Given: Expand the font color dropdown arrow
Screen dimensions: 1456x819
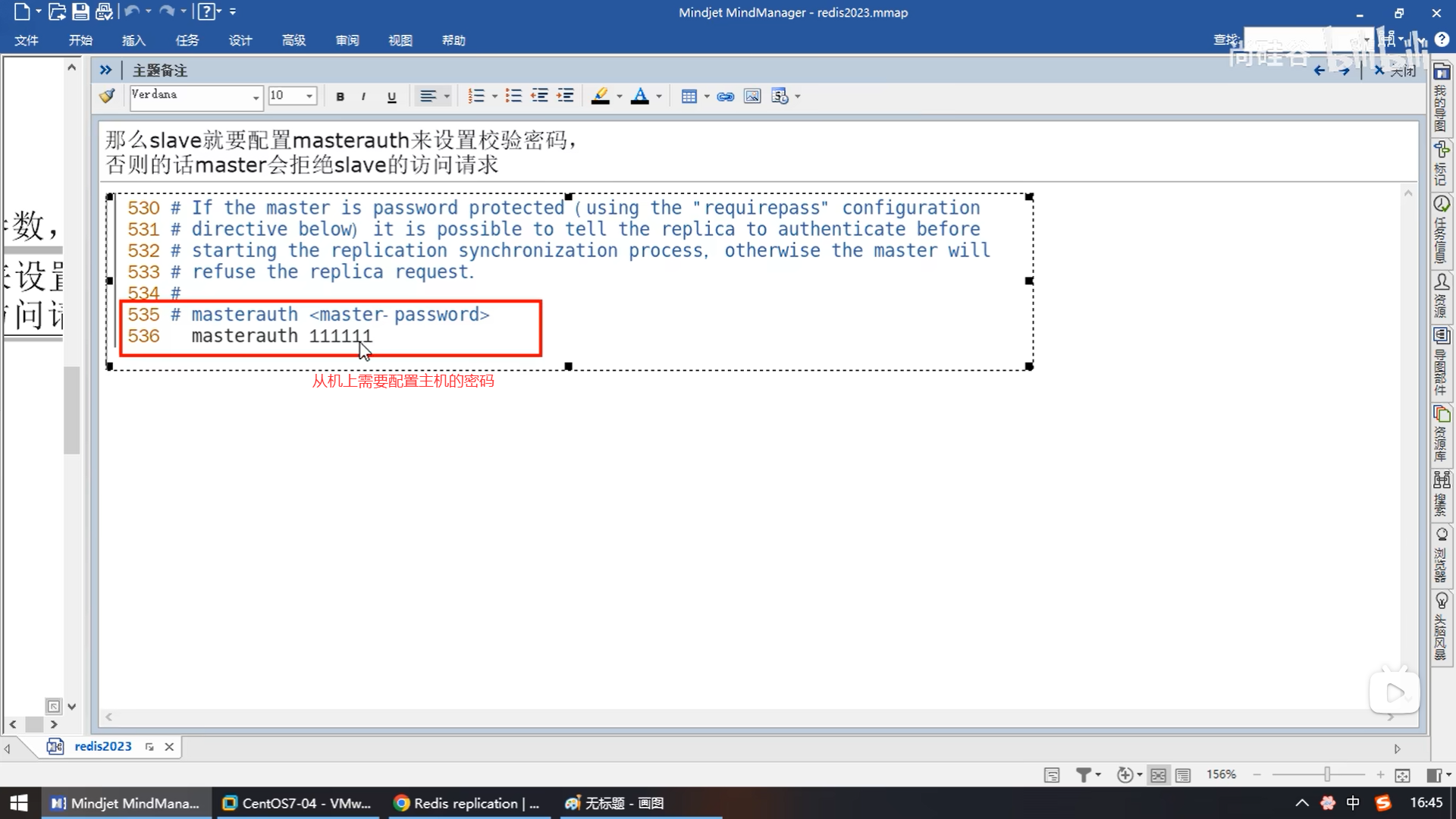Looking at the screenshot, I should 659,96.
